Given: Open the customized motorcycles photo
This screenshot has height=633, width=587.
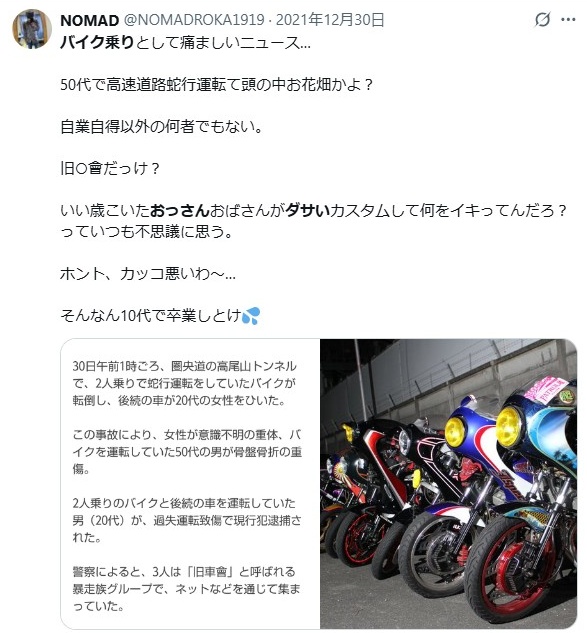Looking at the screenshot, I should click(x=448, y=484).
